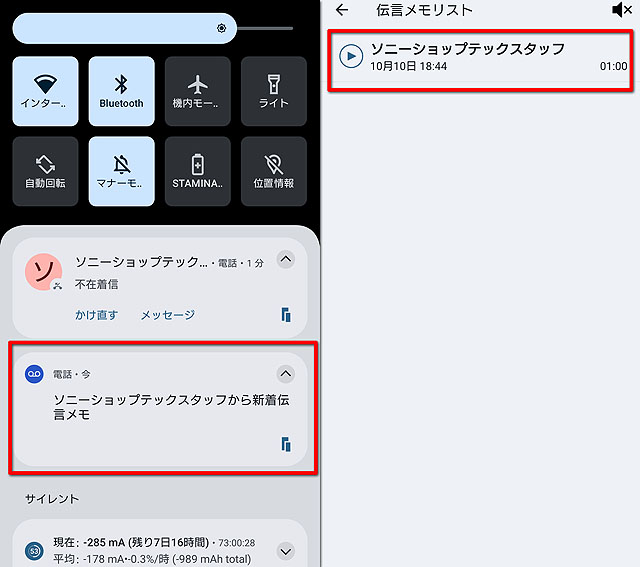Go back from 伝言メモリスト screen
Viewport: 640px width, 567px height.
[342, 10]
